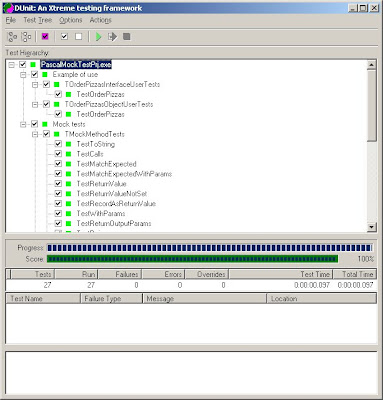Collapse the PascalMockTestPrj.exe root node
The image size is (383, 400).
click(12, 65)
